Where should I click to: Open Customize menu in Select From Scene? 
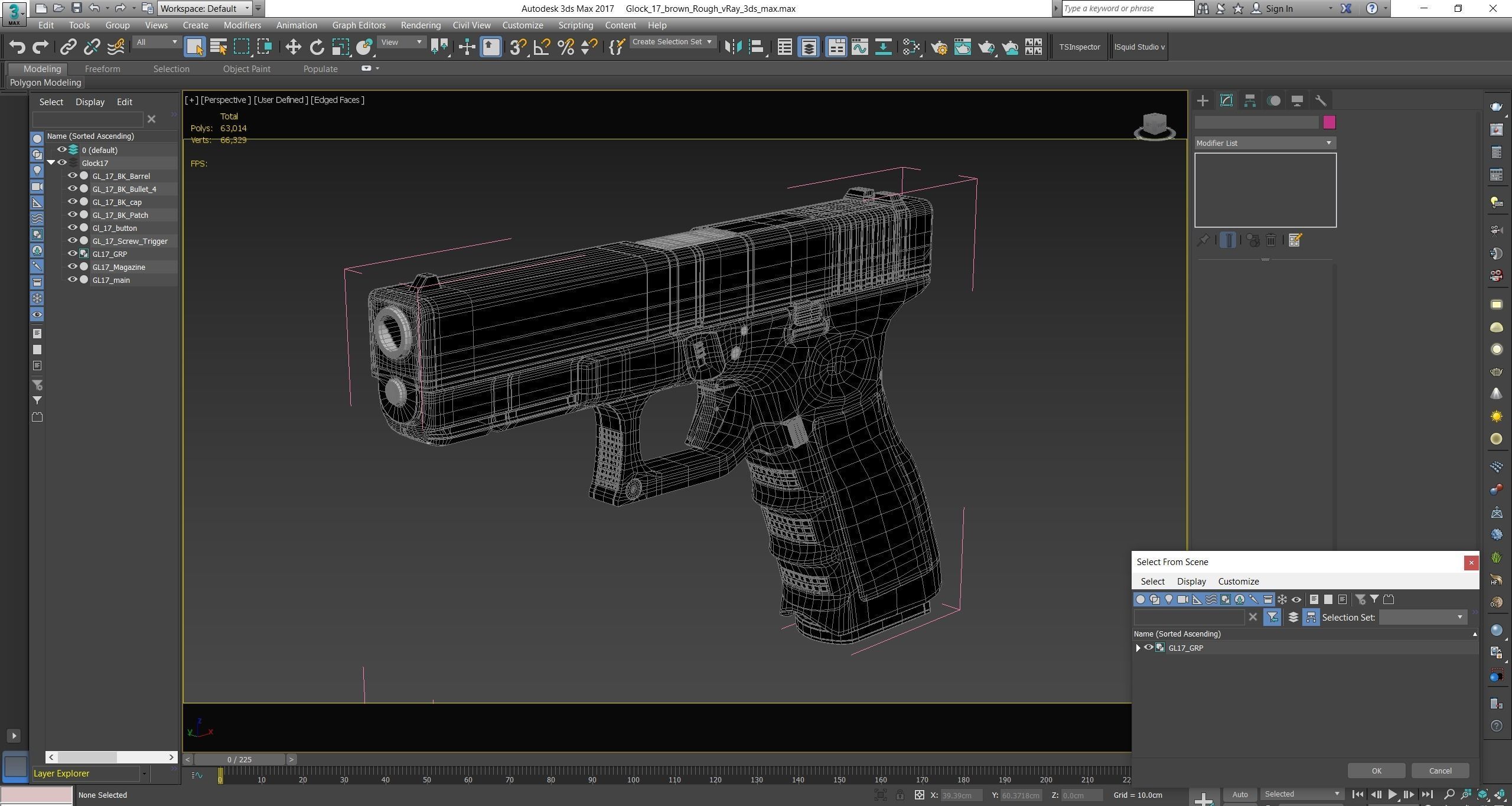(x=1238, y=582)
